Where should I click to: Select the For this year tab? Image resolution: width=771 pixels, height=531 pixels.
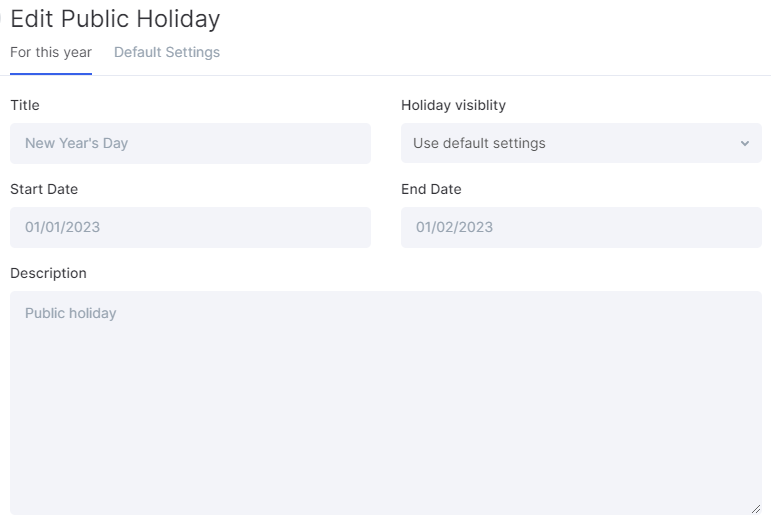click(x=51, y=52)
